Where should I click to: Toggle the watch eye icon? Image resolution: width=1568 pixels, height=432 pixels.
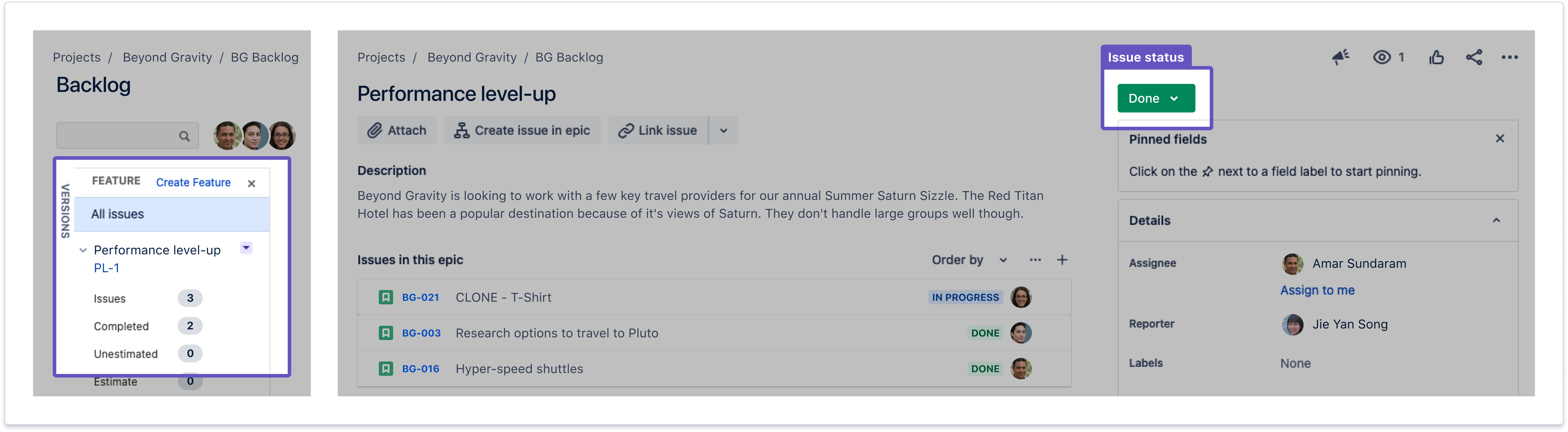[1382, 57]
